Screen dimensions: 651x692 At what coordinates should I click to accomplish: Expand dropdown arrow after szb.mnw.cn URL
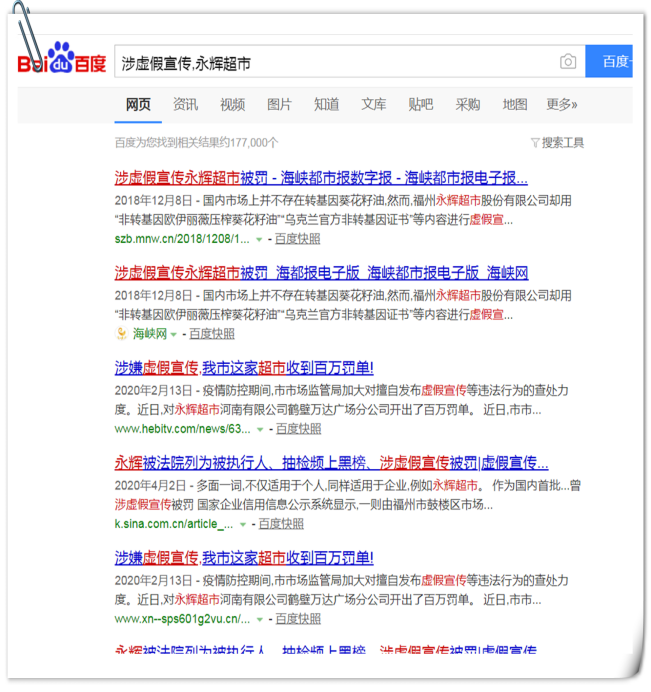(x=259, y=240)
